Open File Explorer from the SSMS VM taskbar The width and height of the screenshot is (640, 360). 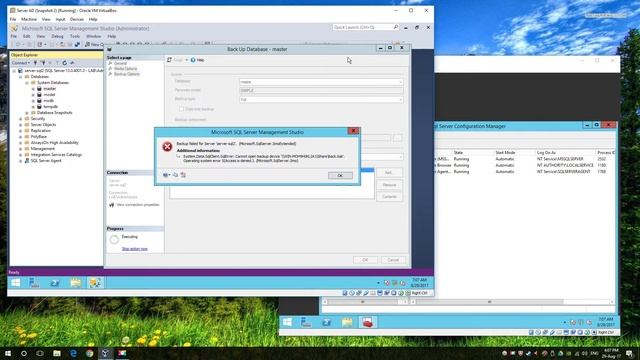click(x=75, y=282)
